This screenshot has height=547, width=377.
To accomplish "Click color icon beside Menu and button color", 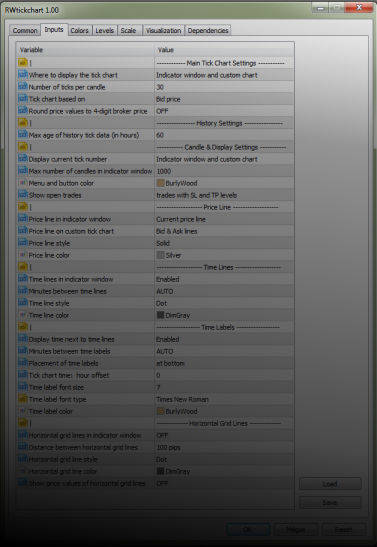I will tap(23, 183).
